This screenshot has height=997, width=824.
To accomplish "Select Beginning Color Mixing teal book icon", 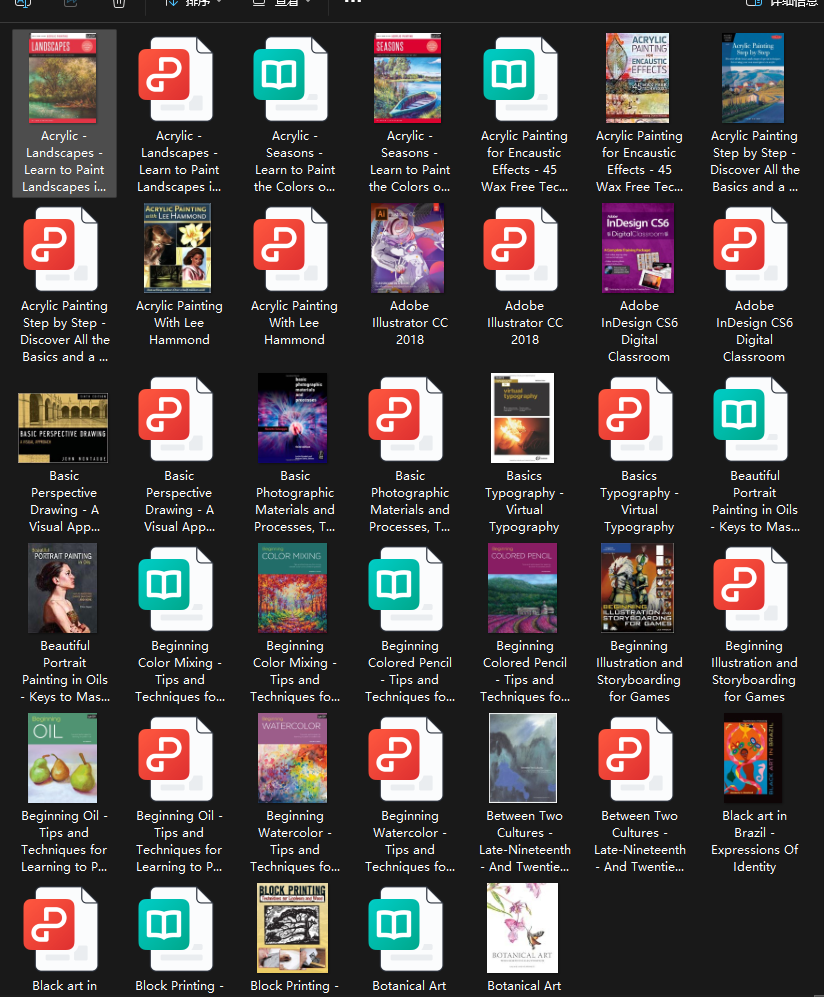I will coord(175,588).
